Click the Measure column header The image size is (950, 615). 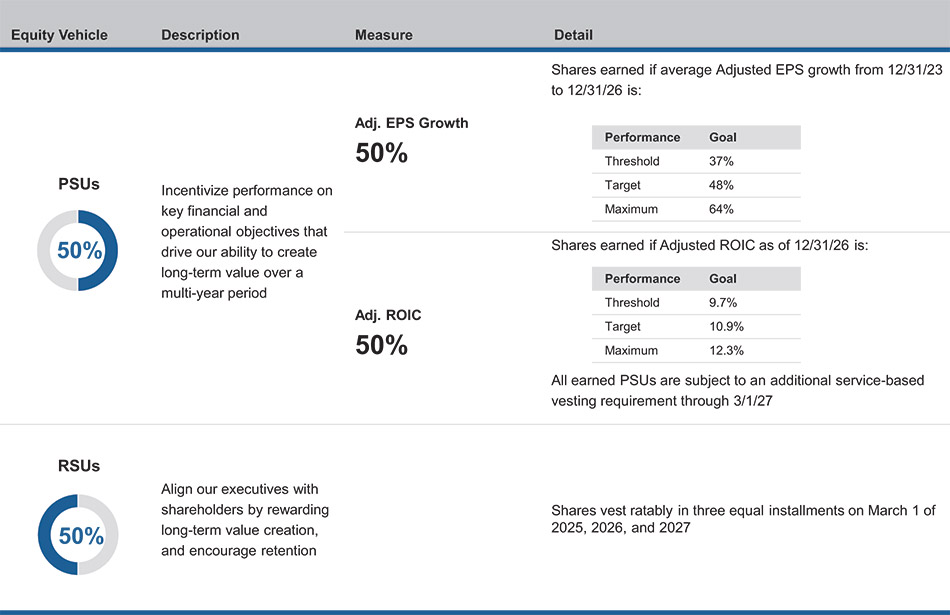tap(383, 35)
